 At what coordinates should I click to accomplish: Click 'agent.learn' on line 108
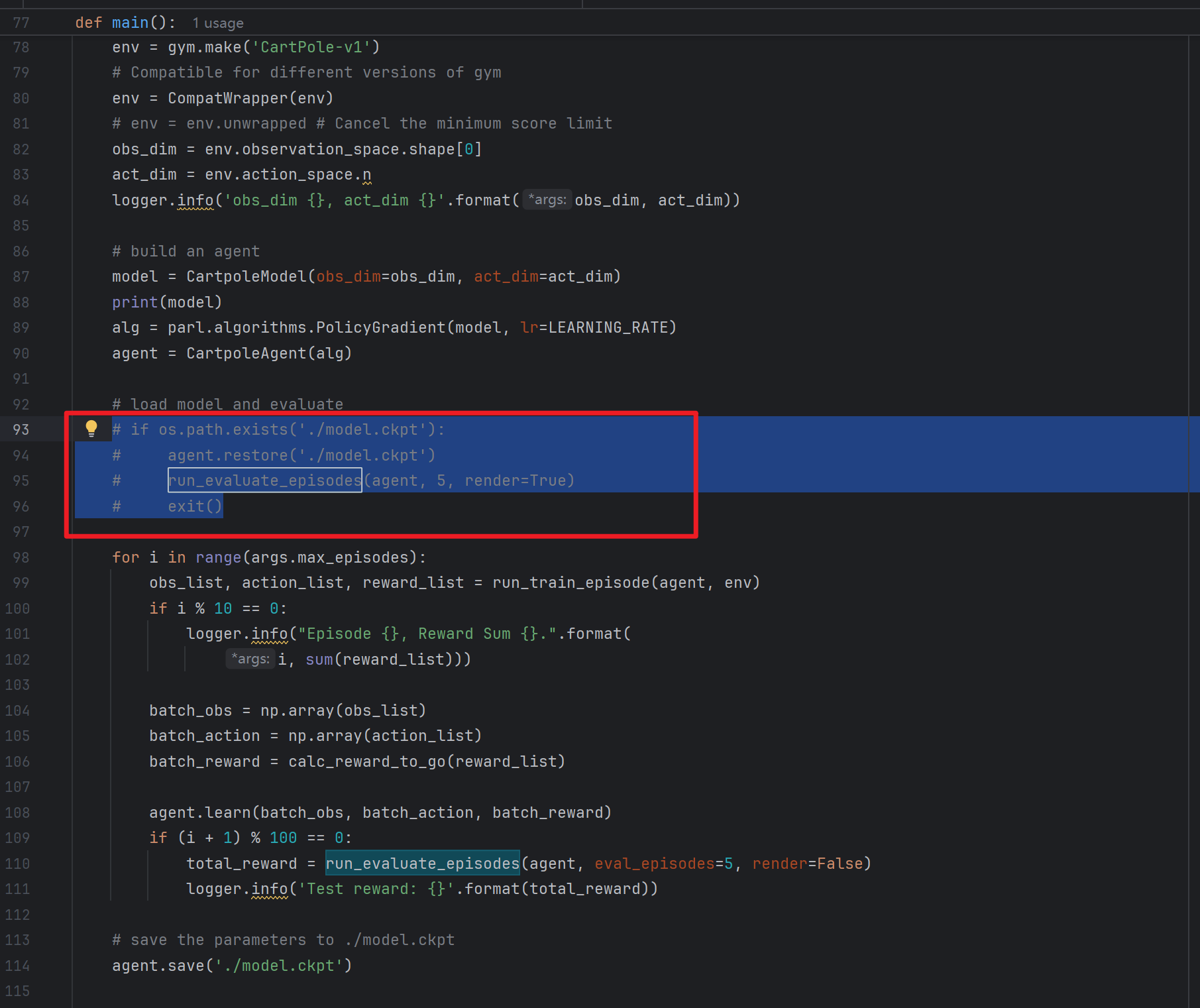click(200, 812)
